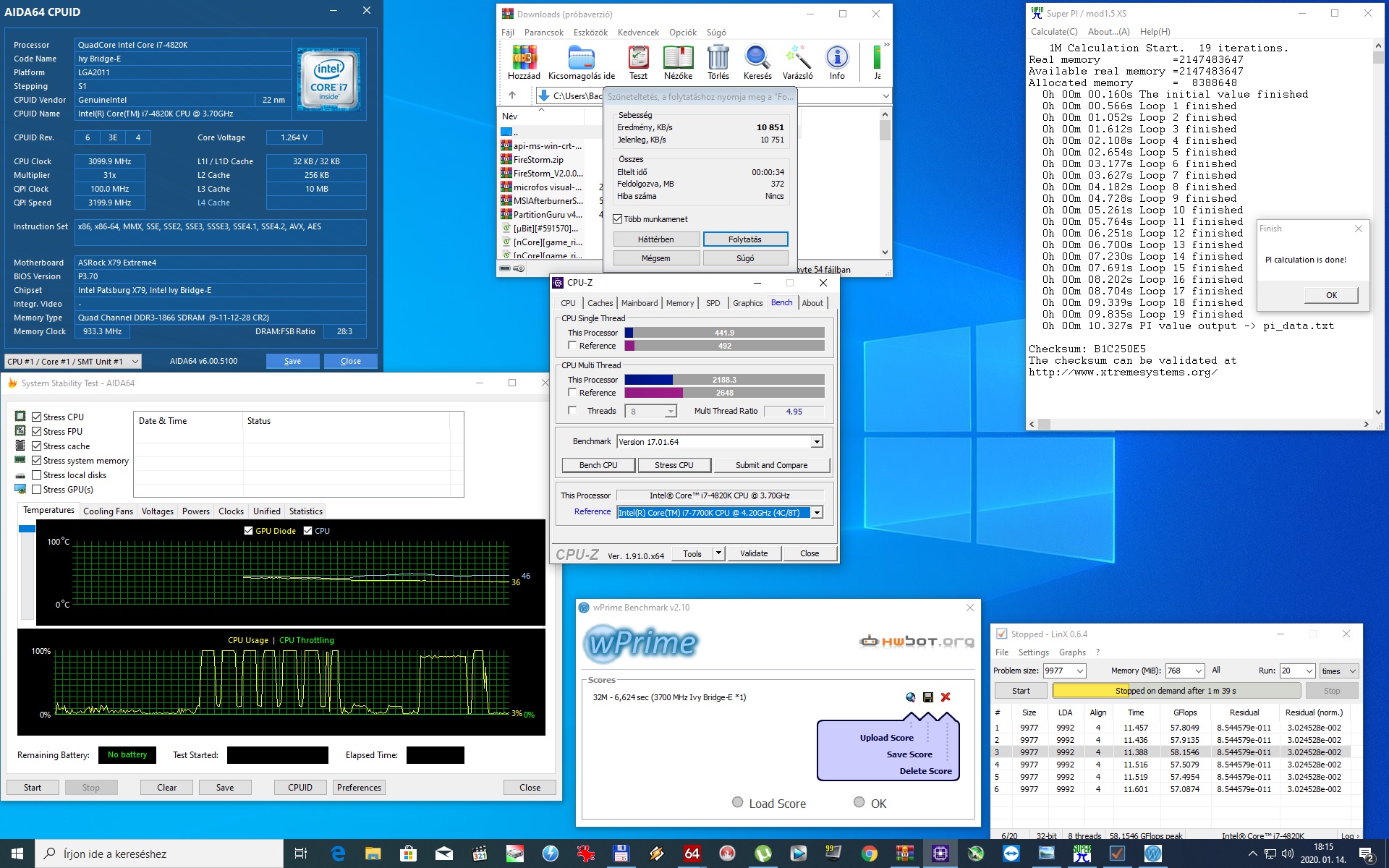The width and height of the screenshot is (1389, 868).
Task: Click the wPrime save score floppy icon
Action: (928, 697)
